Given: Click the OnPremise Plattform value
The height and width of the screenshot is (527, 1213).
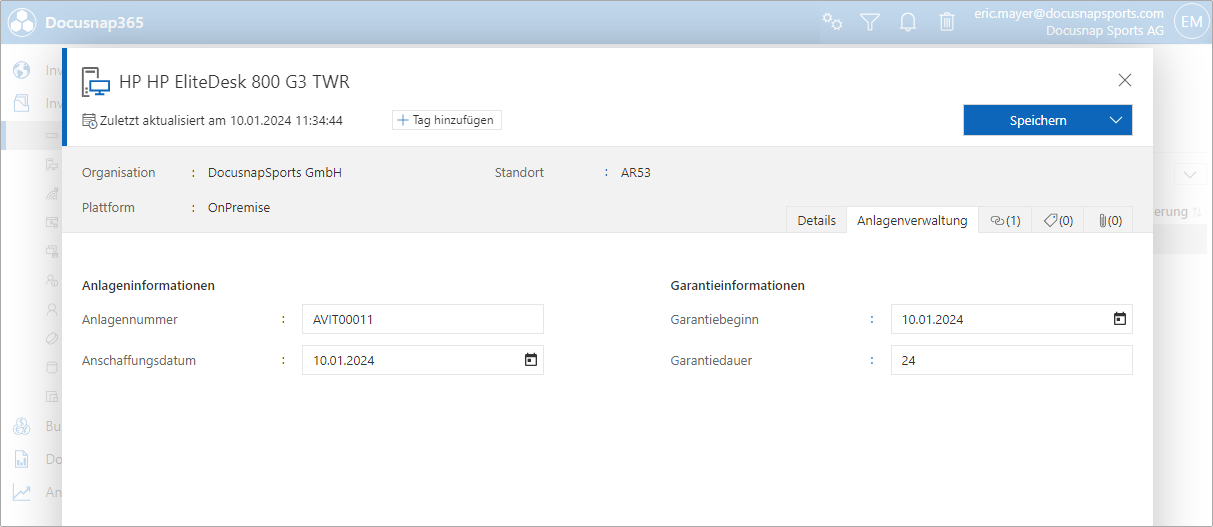Looking at the screenshot, I should click(239, 208).
